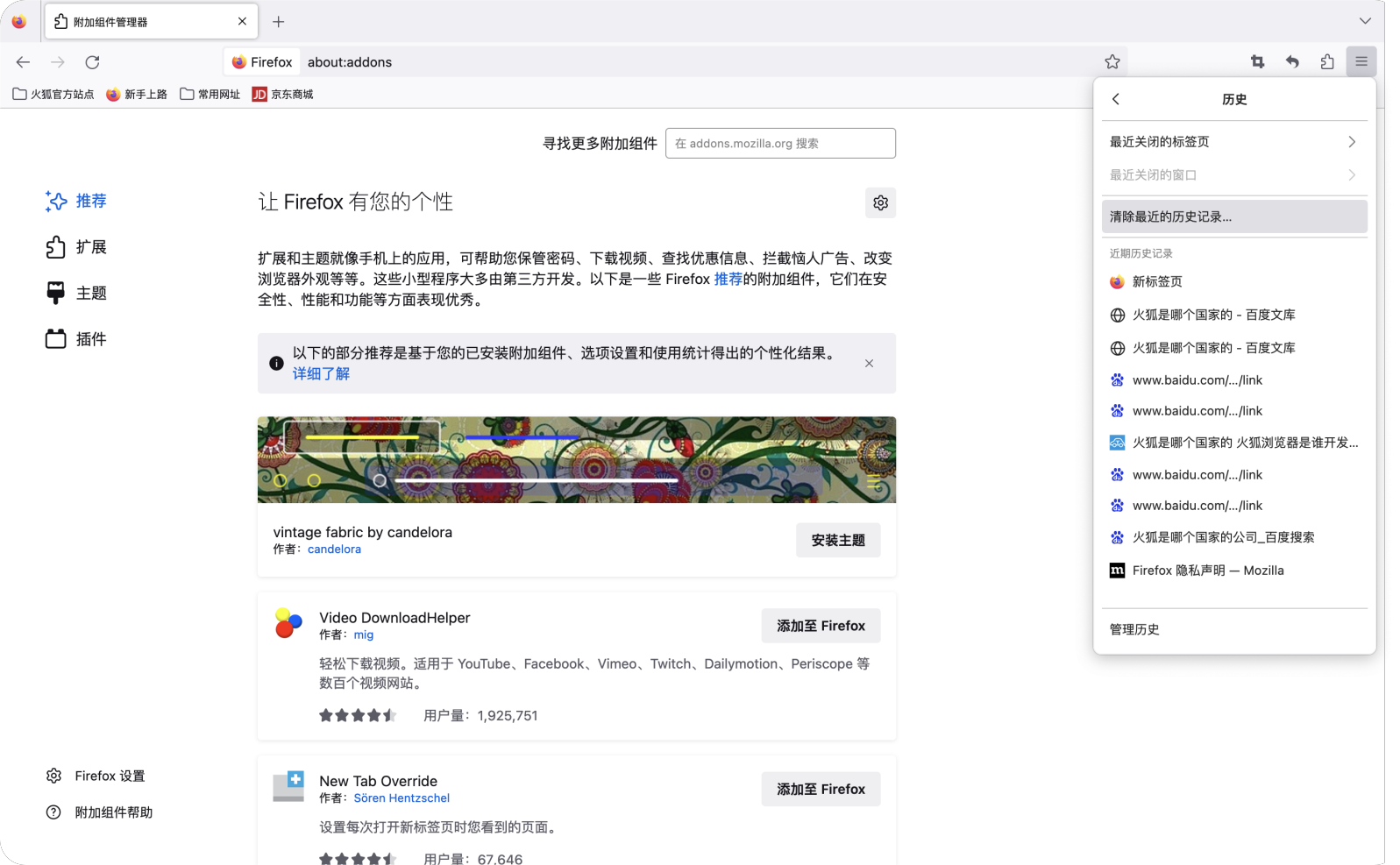Open 新标签页 history entry
The width and height of the screenshot is (1400, 865).
coord(1234,282)
